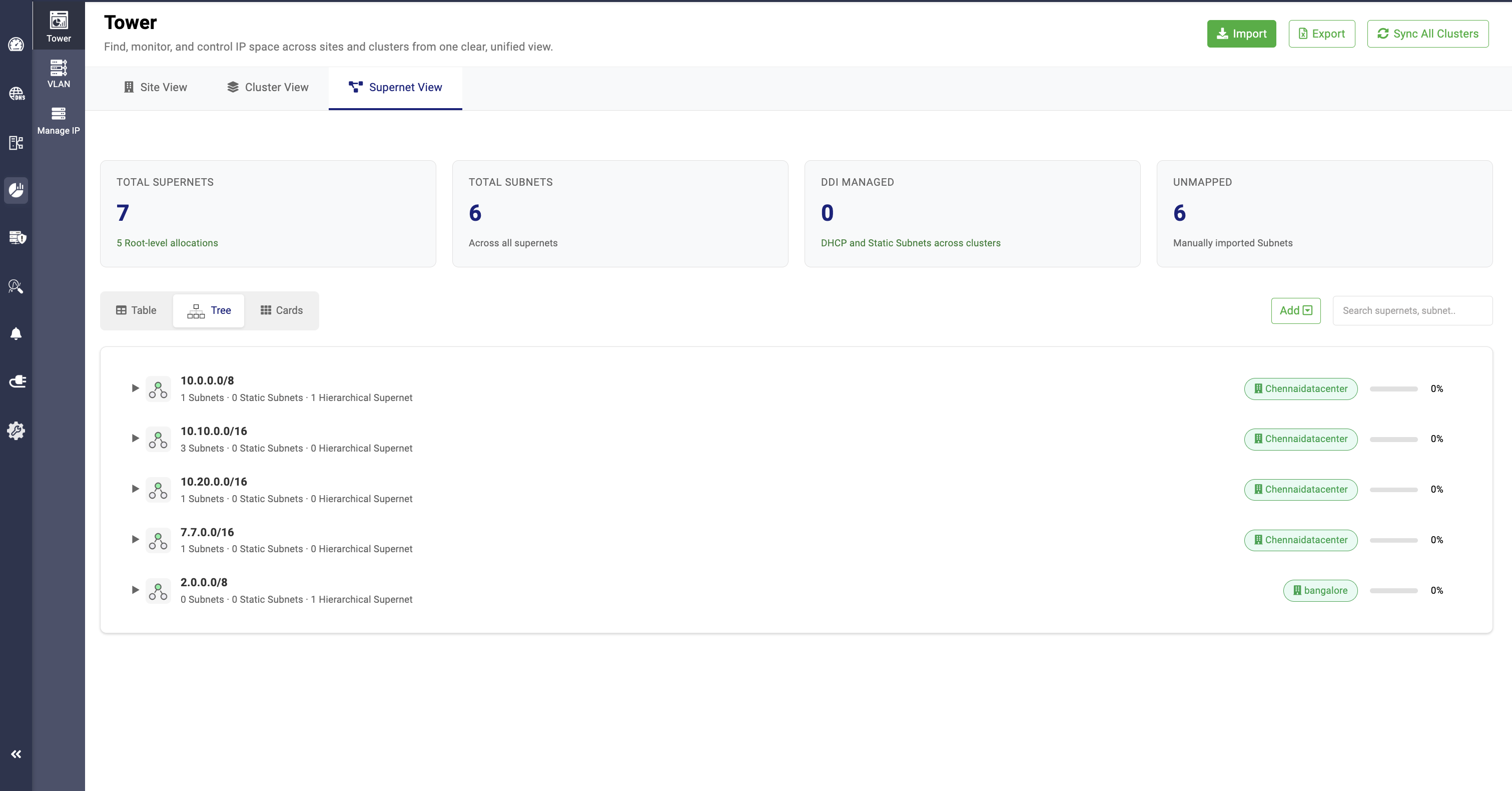1512x791 pixels.
Task: Open the DNS globe icon in sidebar
Action: click(x=16, y=94)
